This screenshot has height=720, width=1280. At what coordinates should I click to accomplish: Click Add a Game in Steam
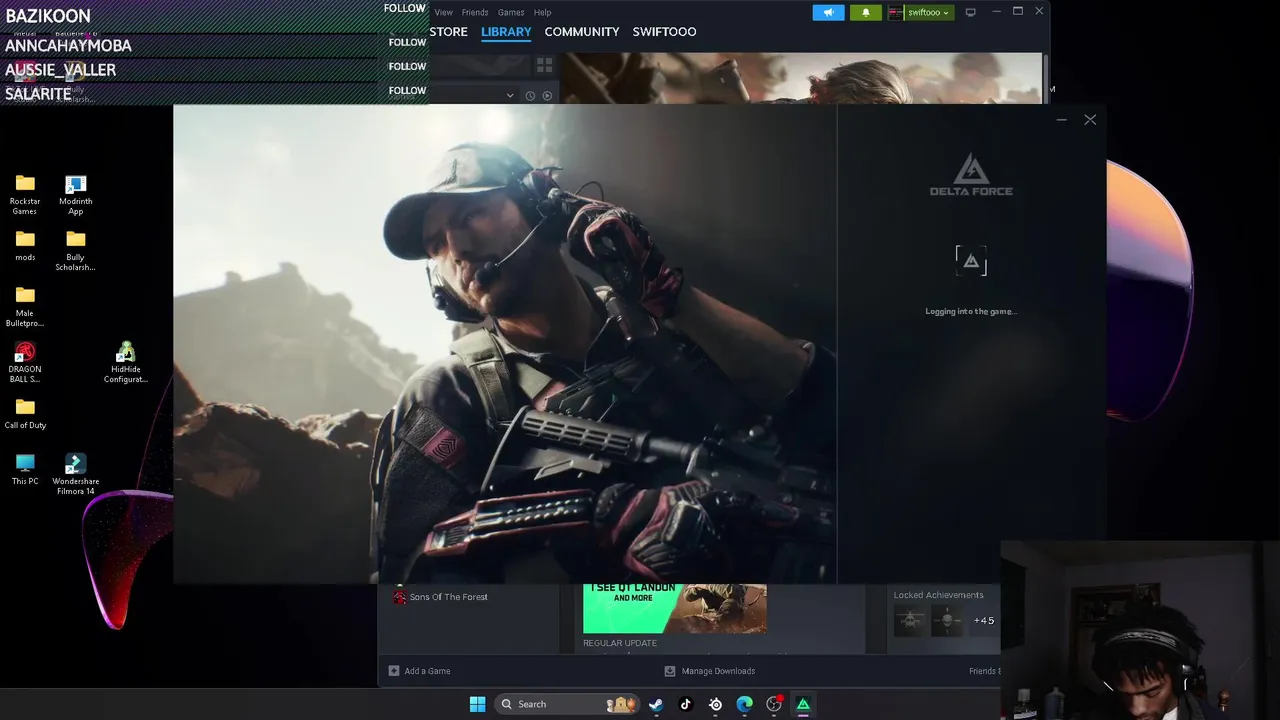pyautogui.click(x=419, y=671)
